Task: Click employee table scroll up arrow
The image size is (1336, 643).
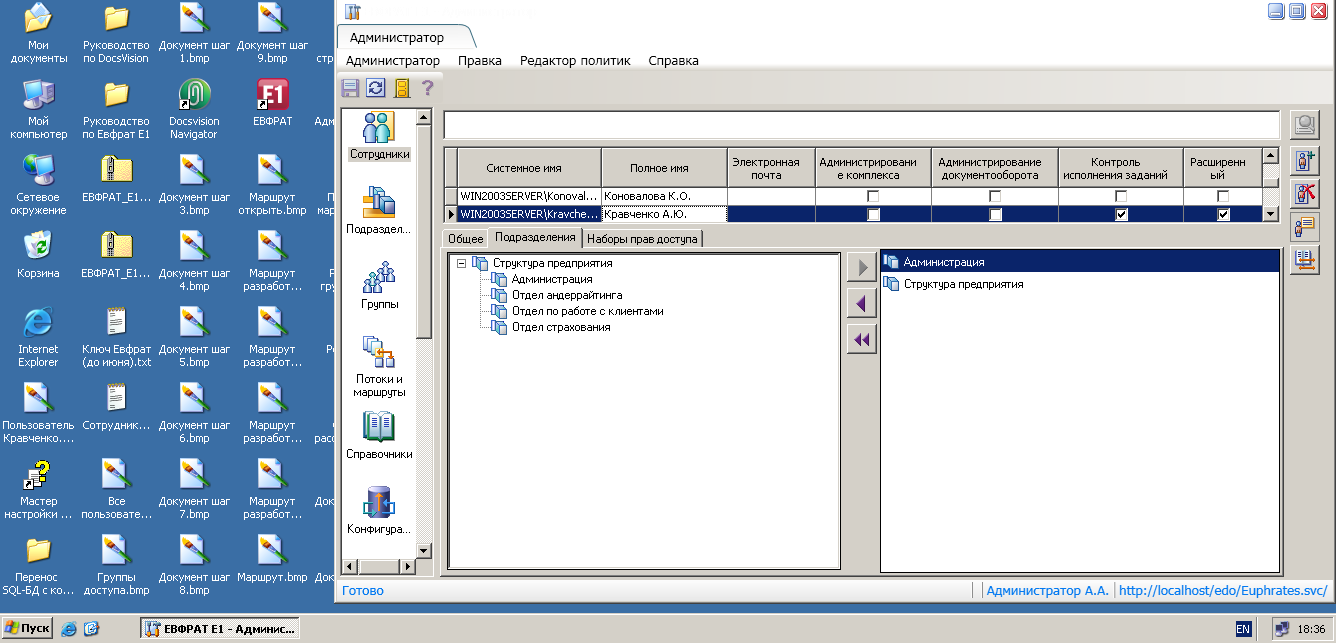Action: (x=1270, y=155)
